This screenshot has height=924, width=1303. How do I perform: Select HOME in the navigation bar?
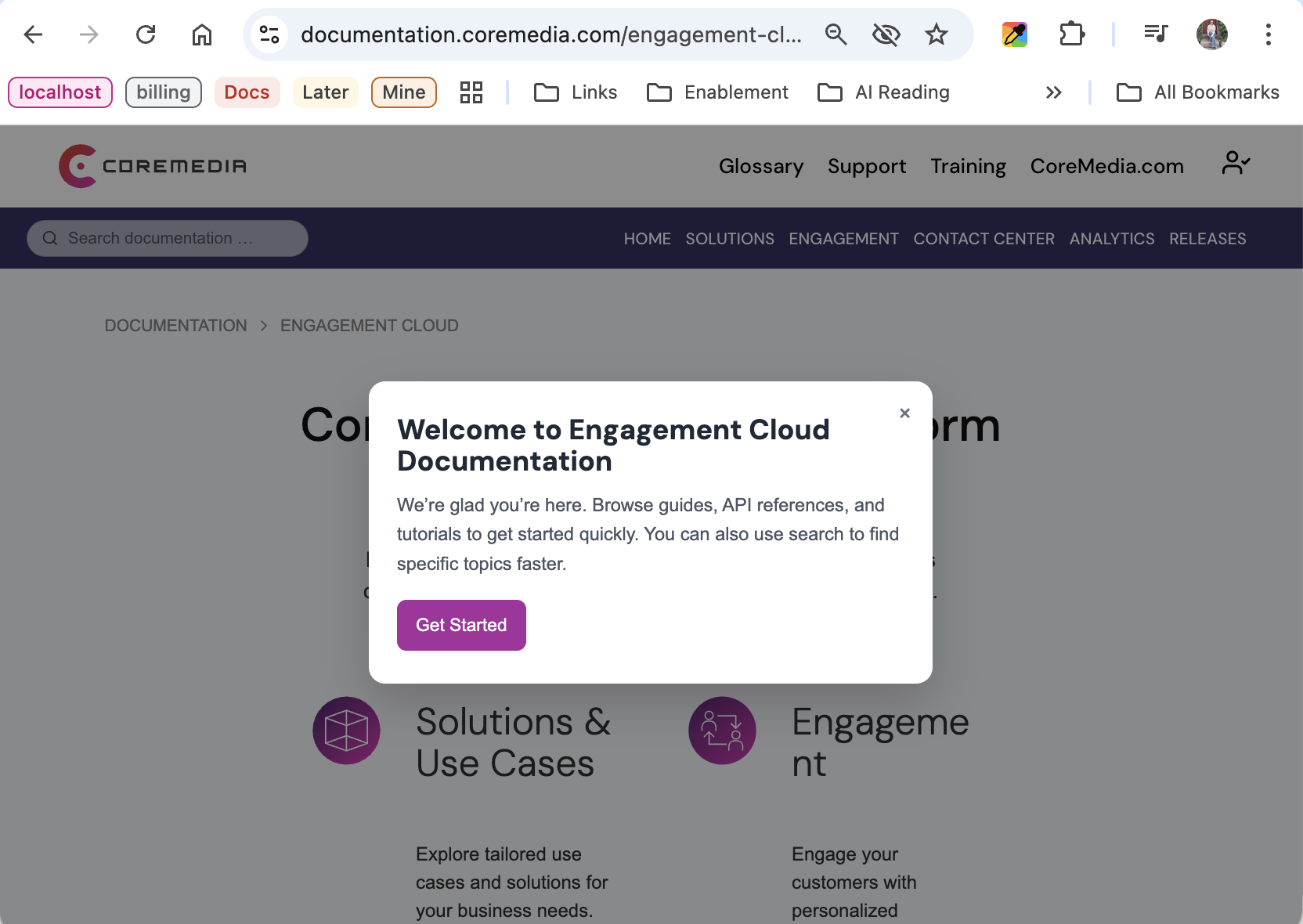point(648,239)
